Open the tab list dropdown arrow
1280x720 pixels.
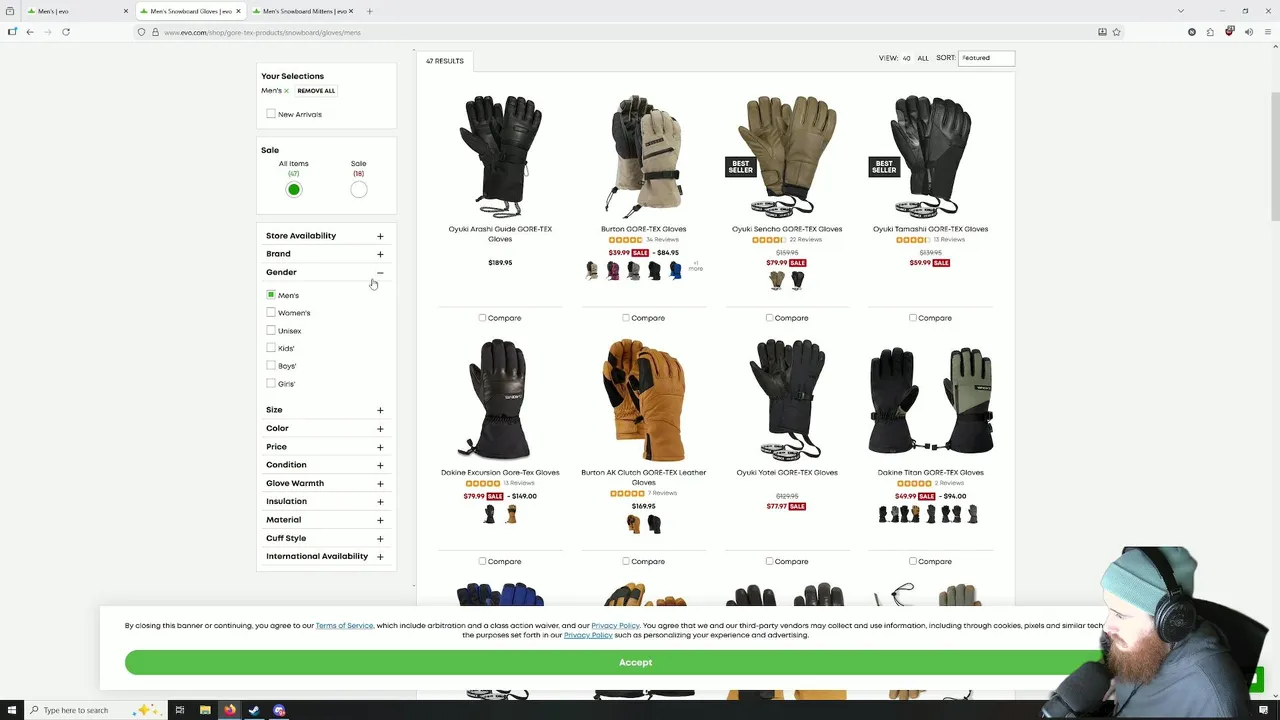(x=1181, y=11)
